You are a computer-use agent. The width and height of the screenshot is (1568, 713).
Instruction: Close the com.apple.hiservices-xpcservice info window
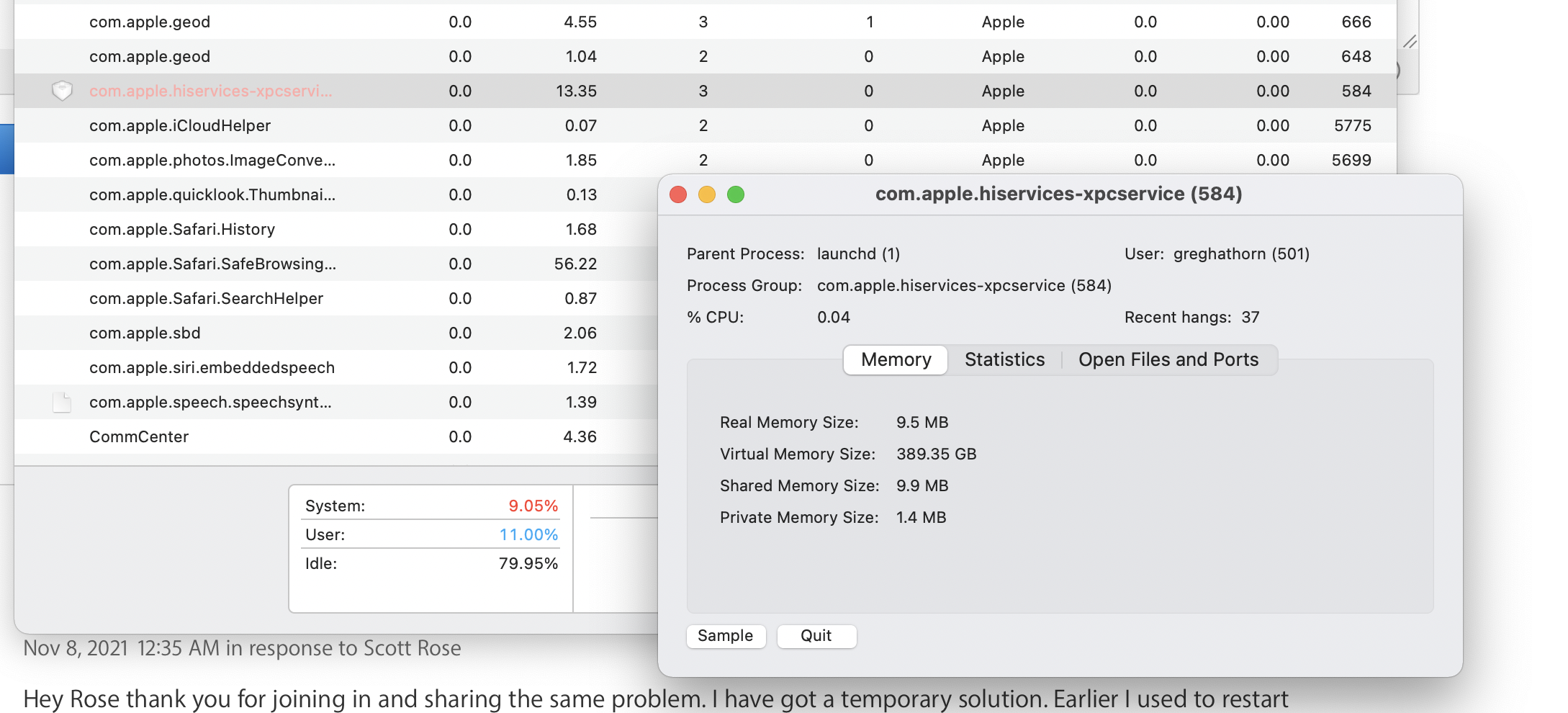pyautogui.click(x=678, y=194)
